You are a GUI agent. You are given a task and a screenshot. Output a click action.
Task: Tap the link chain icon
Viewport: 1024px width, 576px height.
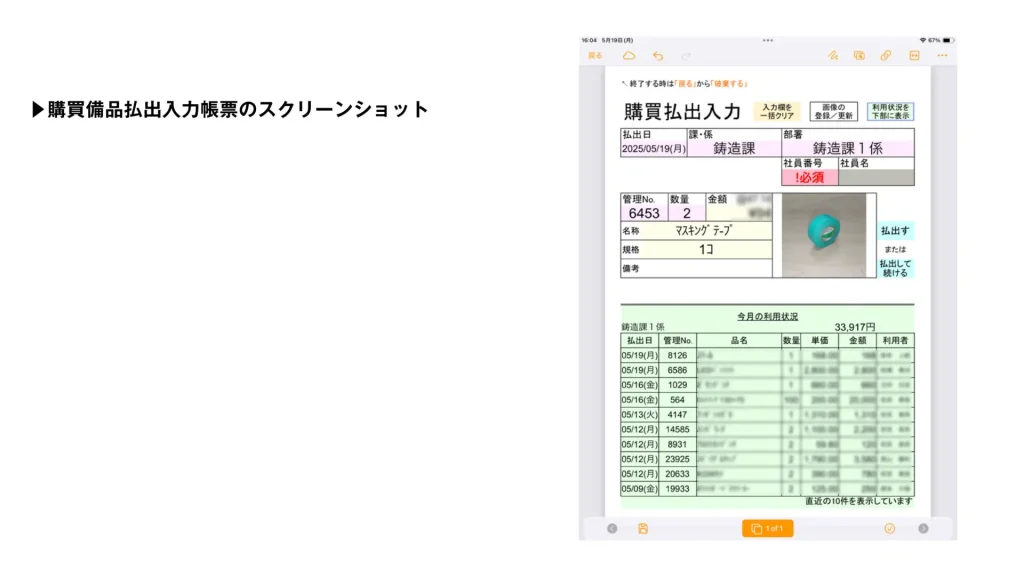[886, 56]
